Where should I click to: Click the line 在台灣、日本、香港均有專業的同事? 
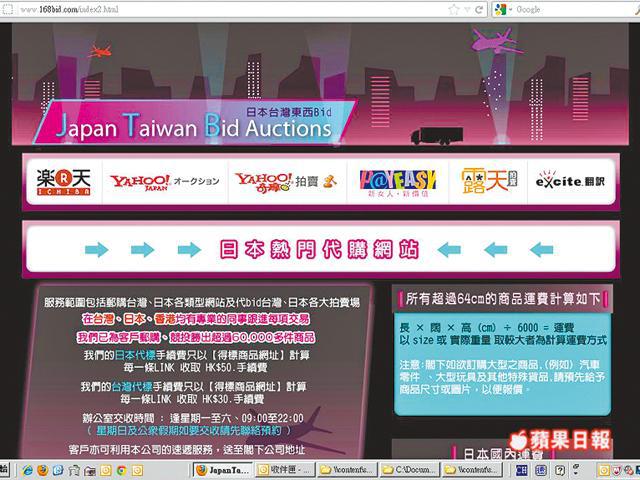pos(196,319)
